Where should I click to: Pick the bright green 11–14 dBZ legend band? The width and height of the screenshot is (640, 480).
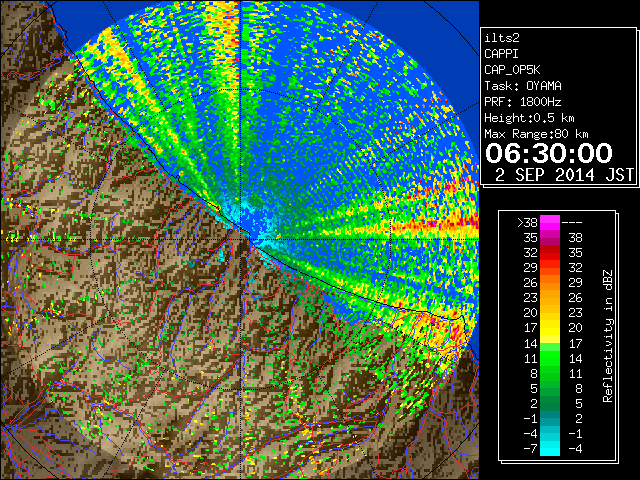click(550, 358)
